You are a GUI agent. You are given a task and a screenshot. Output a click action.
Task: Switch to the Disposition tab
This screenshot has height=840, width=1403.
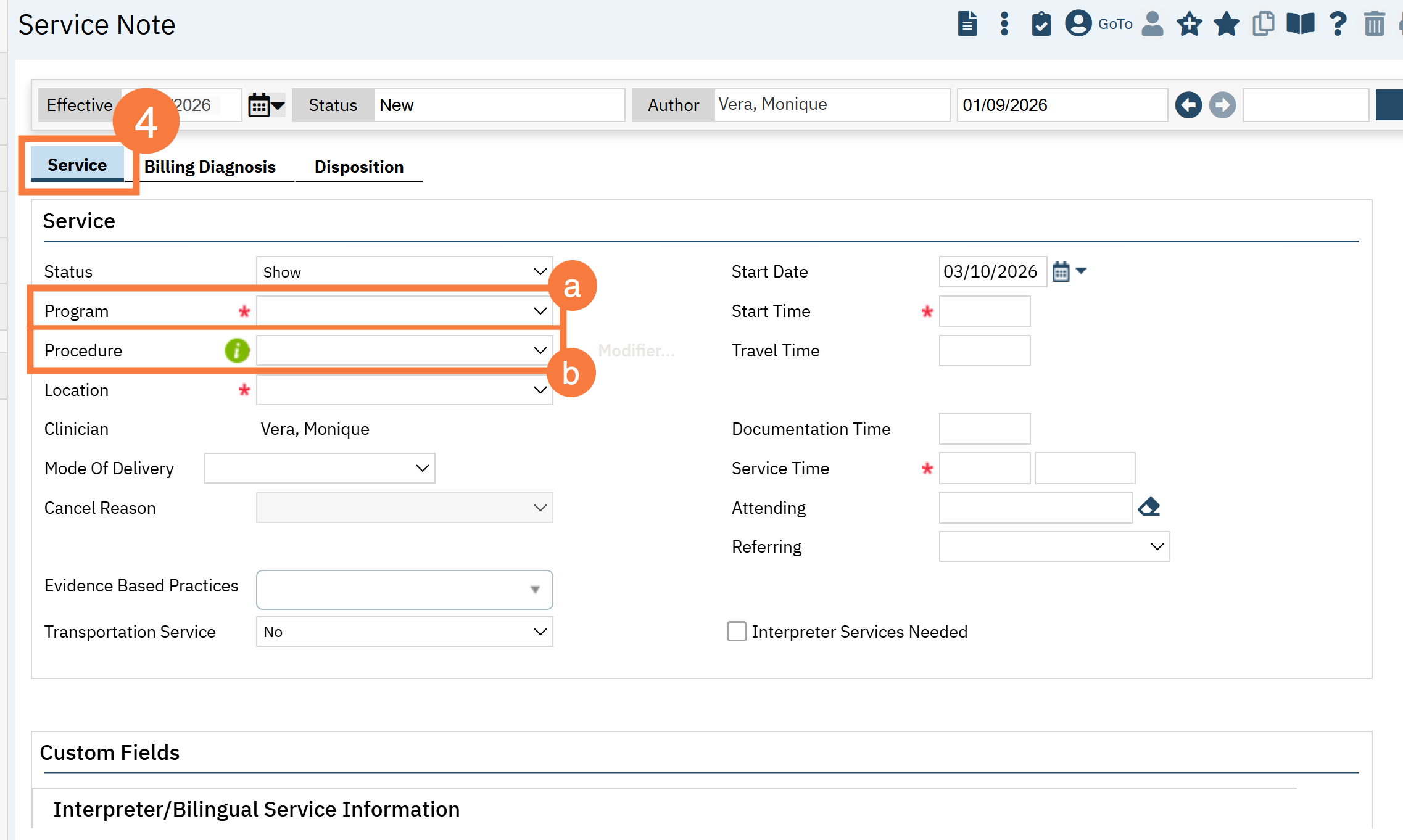[358, 167]
